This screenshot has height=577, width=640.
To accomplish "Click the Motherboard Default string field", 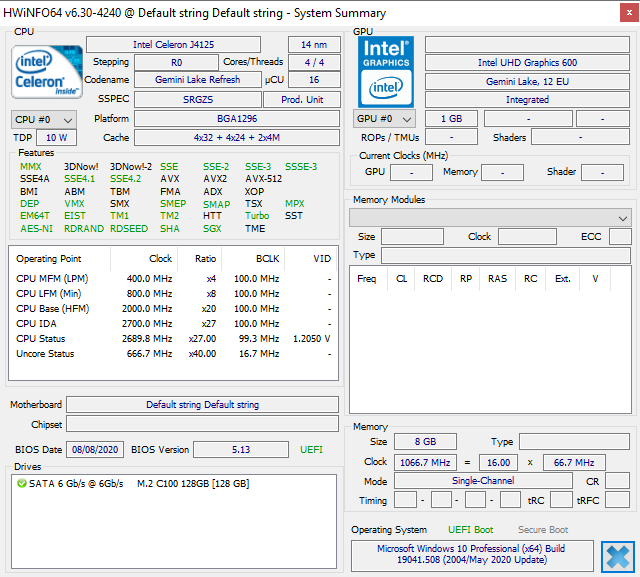I will click(202, 405).
